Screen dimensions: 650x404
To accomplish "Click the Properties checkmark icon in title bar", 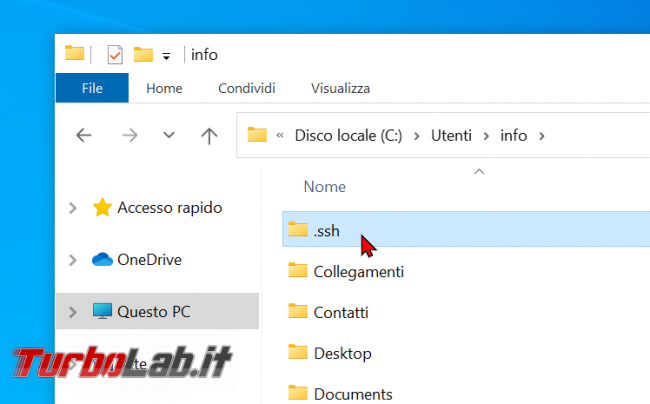I will (x=115, y=55).
